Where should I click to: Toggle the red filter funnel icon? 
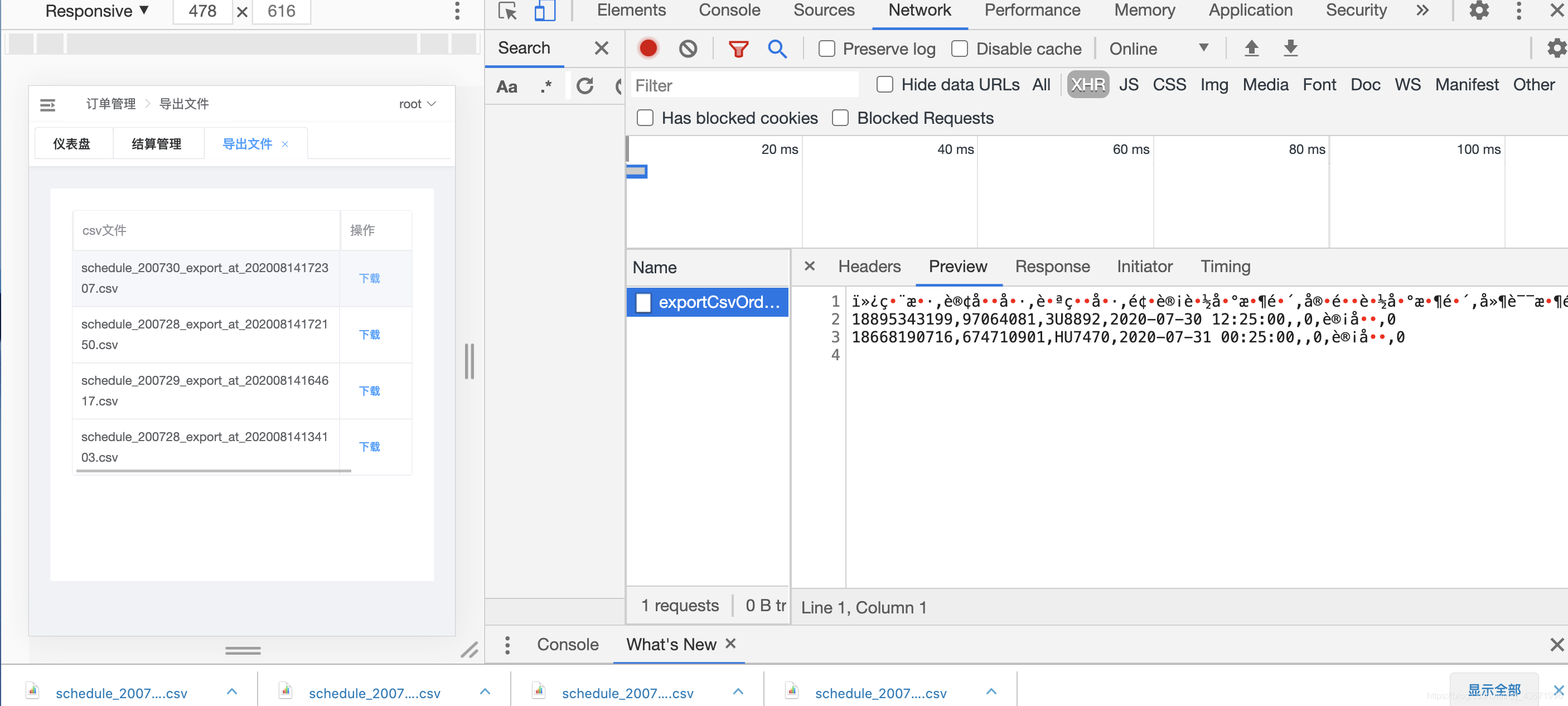point(738,48)
